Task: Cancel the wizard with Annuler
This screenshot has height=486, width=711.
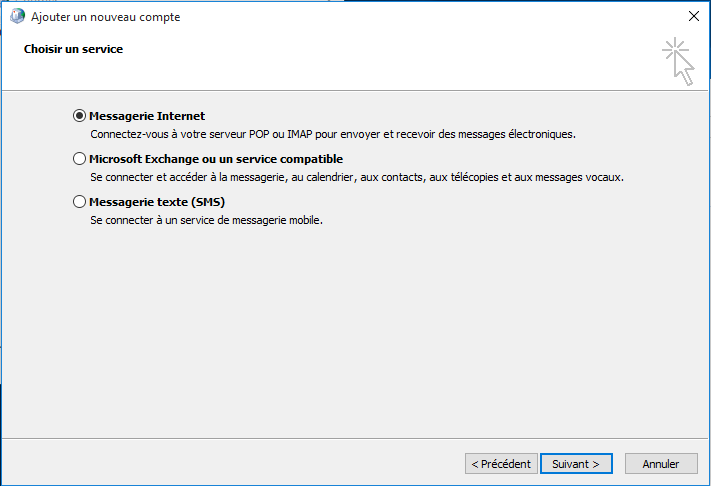Action: coord(660,464)
